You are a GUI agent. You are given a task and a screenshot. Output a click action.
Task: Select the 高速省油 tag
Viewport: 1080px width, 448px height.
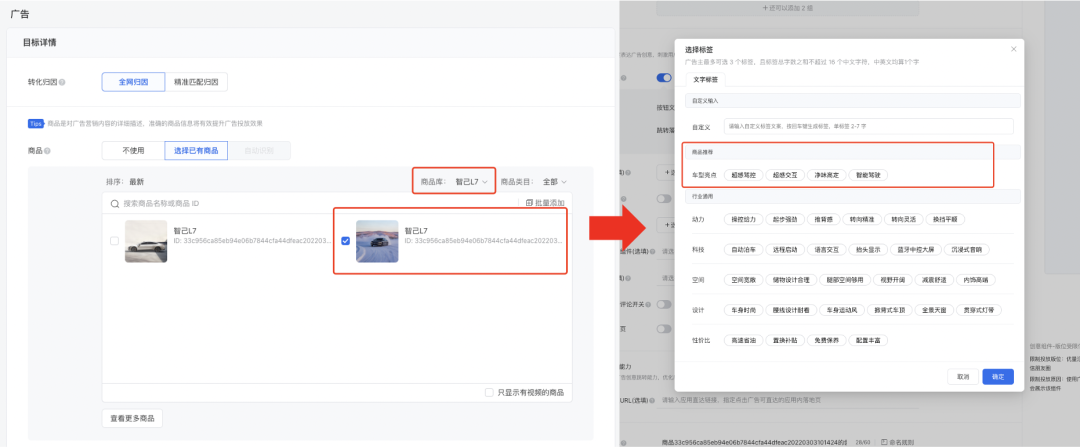(x=745, y=340)
